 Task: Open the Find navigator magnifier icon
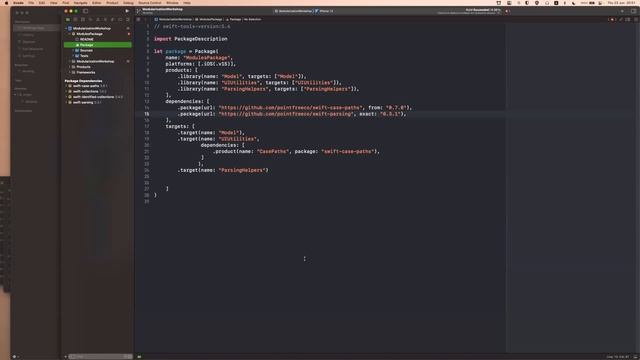tap(90, 19)
